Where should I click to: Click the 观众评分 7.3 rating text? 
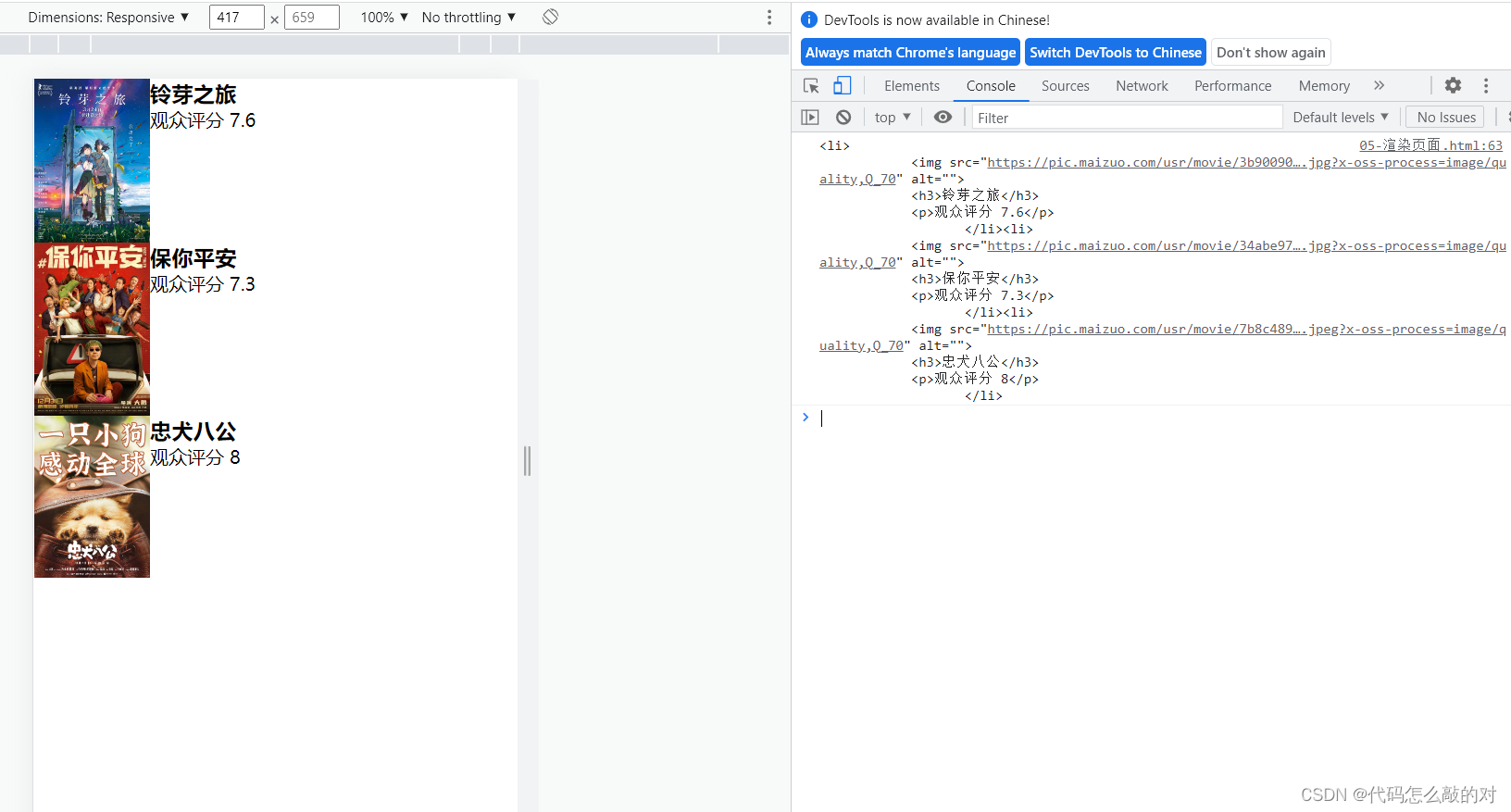[203, 284]
